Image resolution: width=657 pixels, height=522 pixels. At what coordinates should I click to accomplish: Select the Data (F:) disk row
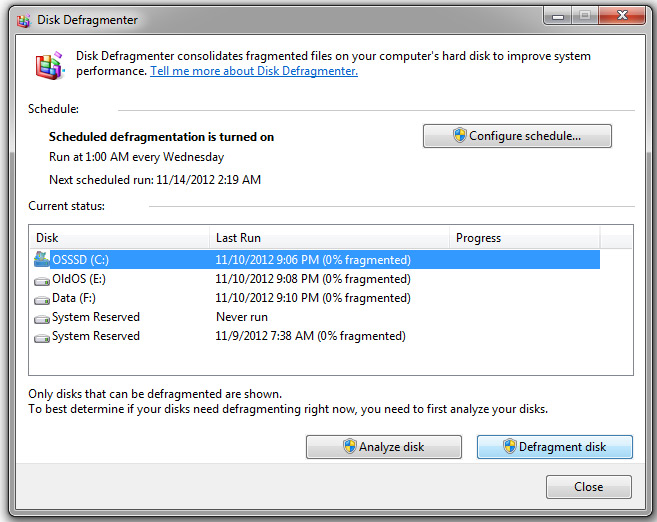tap(316, 298)
